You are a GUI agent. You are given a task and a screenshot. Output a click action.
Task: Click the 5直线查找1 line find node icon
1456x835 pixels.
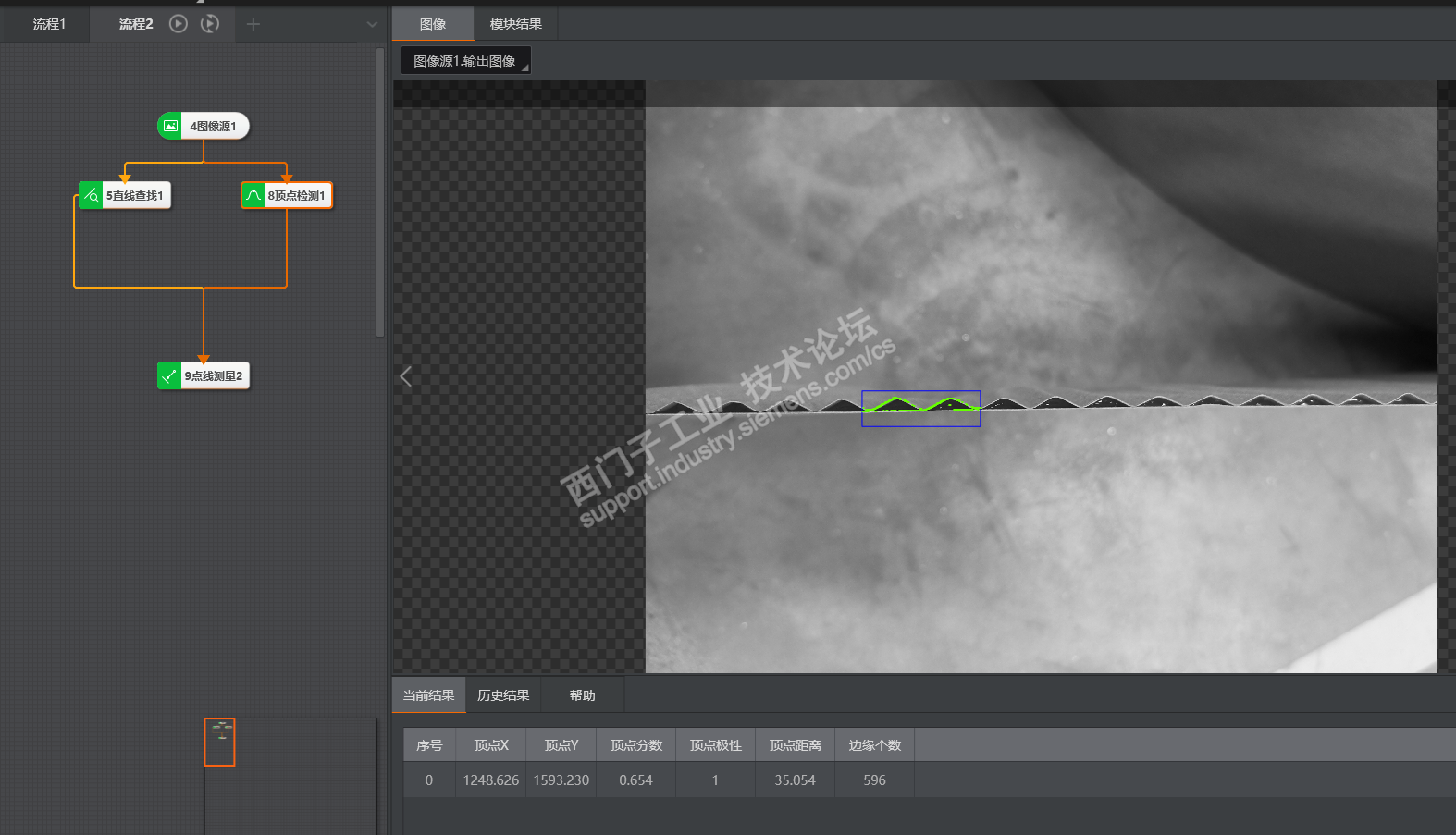pos(91,196)
